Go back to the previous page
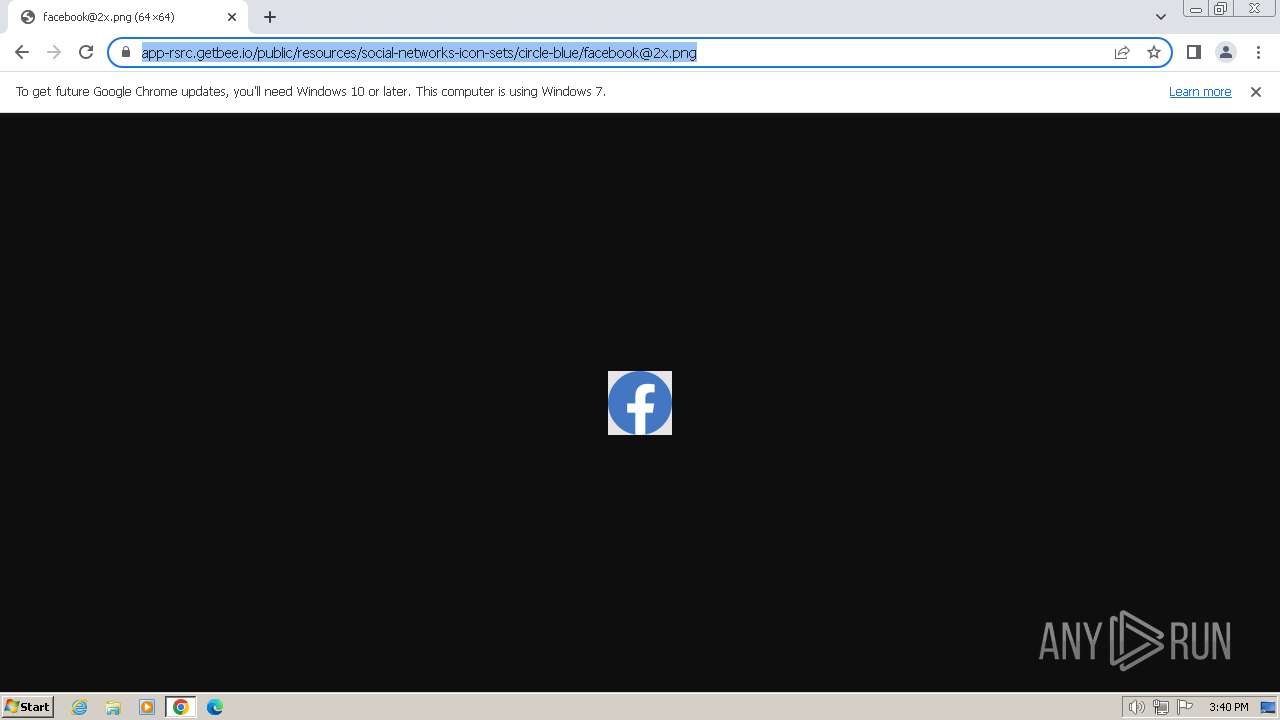 (22, 52)
